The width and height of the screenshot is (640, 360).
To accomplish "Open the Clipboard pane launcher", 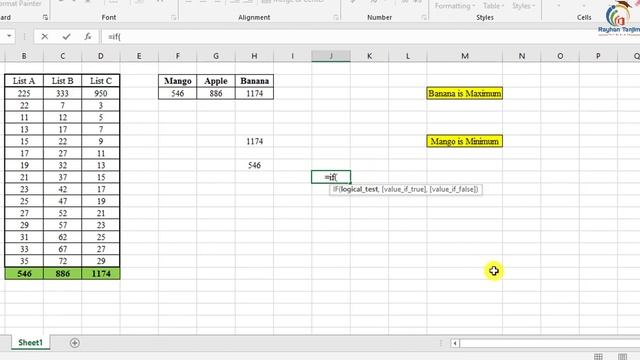I will (x=45, y=18).
